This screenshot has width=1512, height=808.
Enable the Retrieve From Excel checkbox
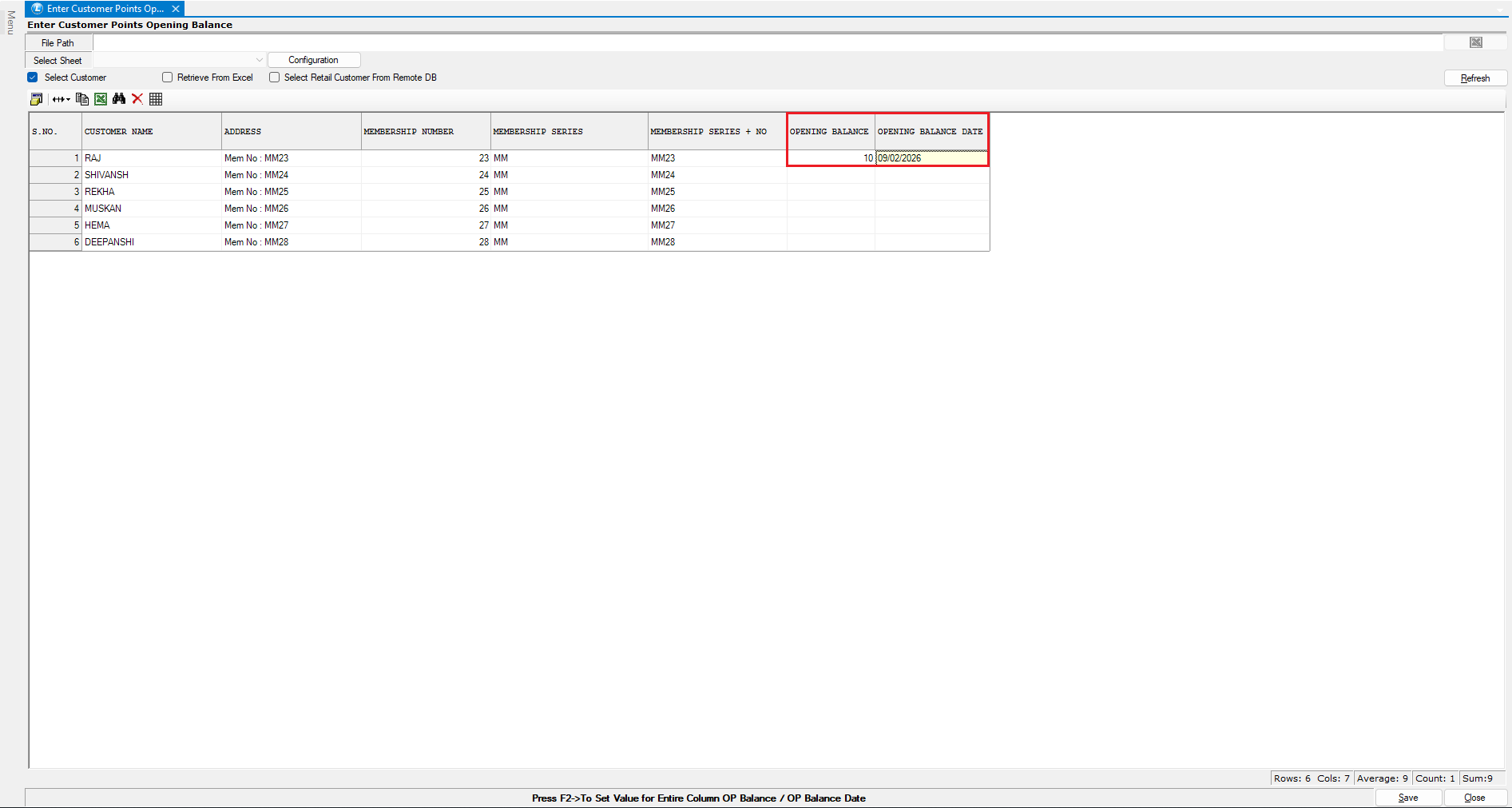point(167,78)
